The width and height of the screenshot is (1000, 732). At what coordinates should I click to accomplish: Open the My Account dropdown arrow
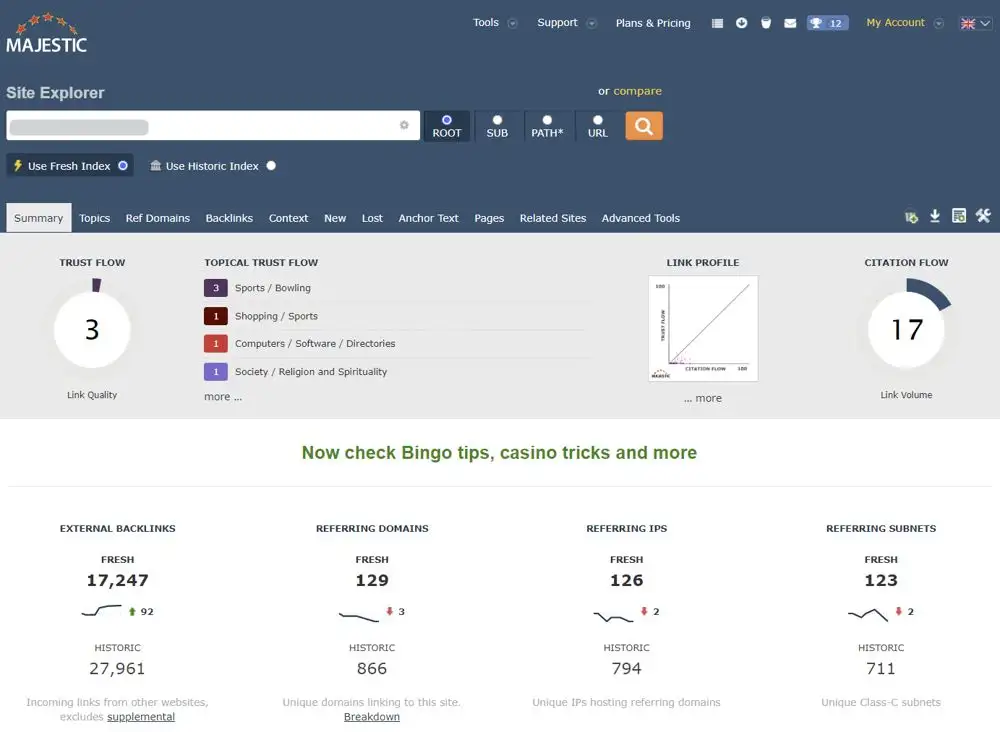point(938,24)
